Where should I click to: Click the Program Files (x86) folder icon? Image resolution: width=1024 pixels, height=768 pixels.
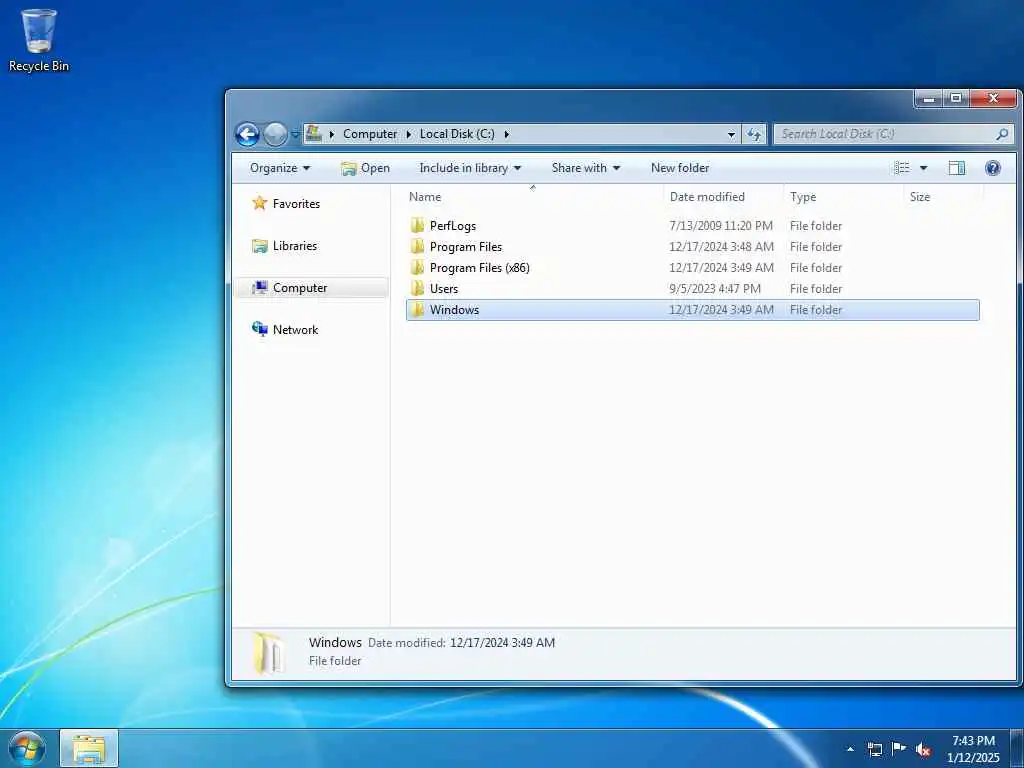[x=417, y=268]
